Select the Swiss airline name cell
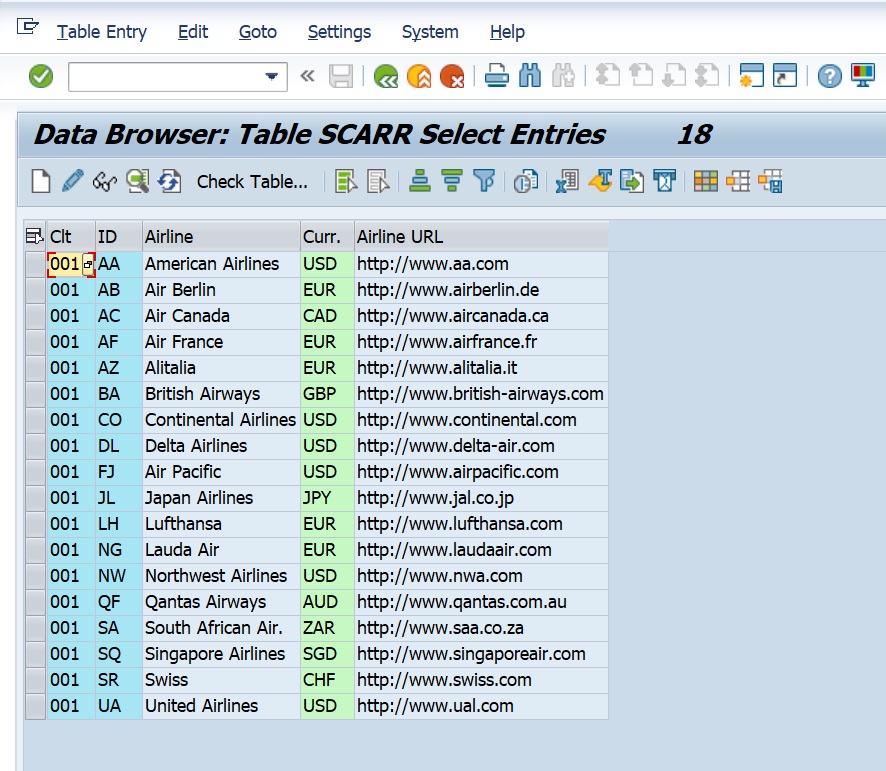The image size is (886, 771). 221,680
